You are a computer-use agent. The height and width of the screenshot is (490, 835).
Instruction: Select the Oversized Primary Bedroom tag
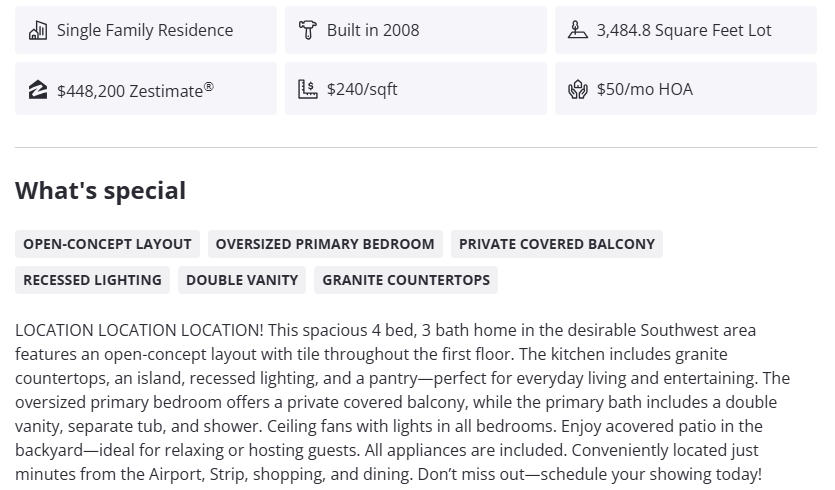click(325, 244)
